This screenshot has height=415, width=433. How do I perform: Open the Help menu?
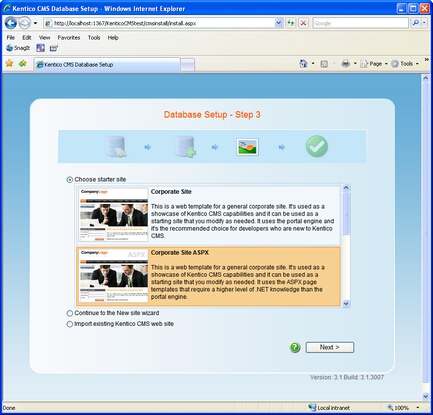(x=113, y=38)
